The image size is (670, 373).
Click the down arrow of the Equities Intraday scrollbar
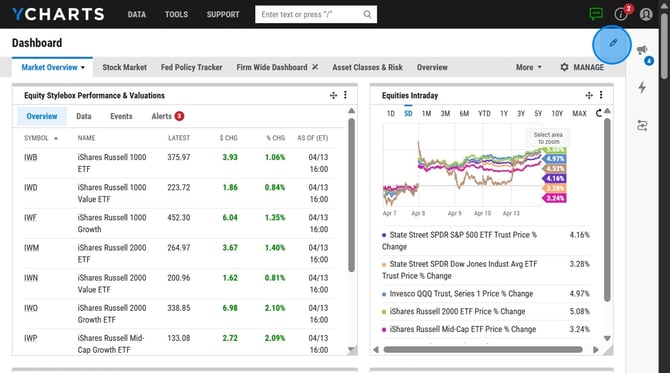coord(607,338)
